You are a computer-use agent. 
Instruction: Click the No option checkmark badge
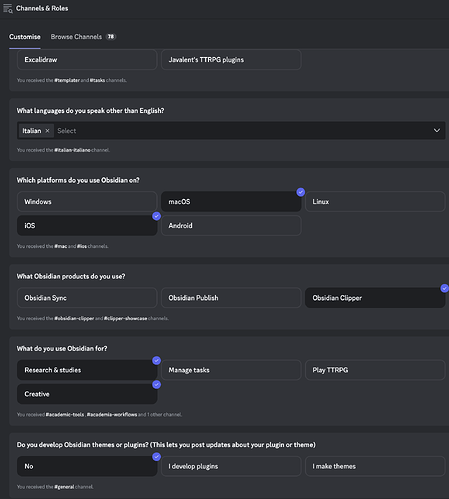coord(156,457)
